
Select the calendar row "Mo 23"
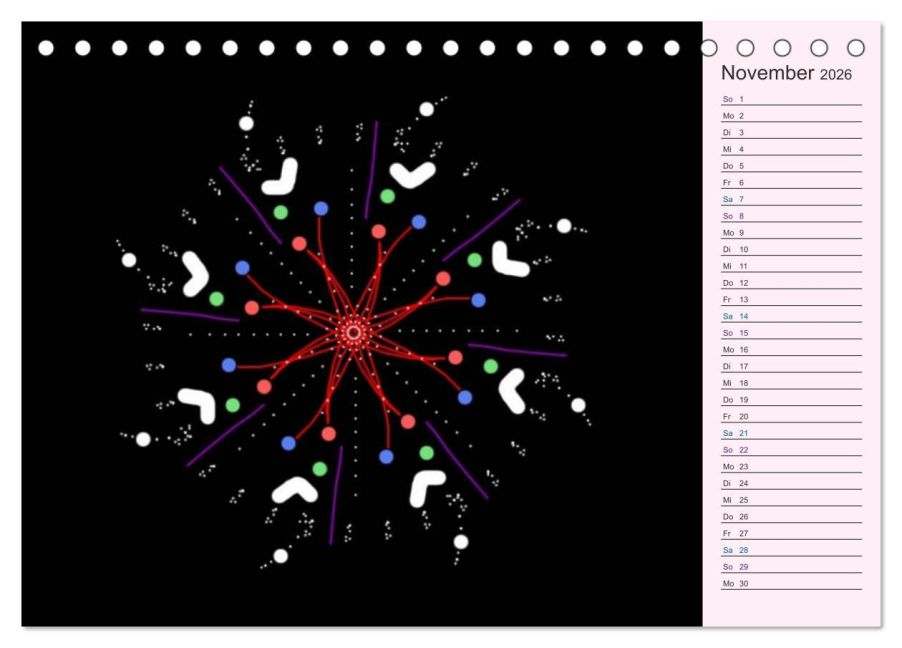coord(792,466)
